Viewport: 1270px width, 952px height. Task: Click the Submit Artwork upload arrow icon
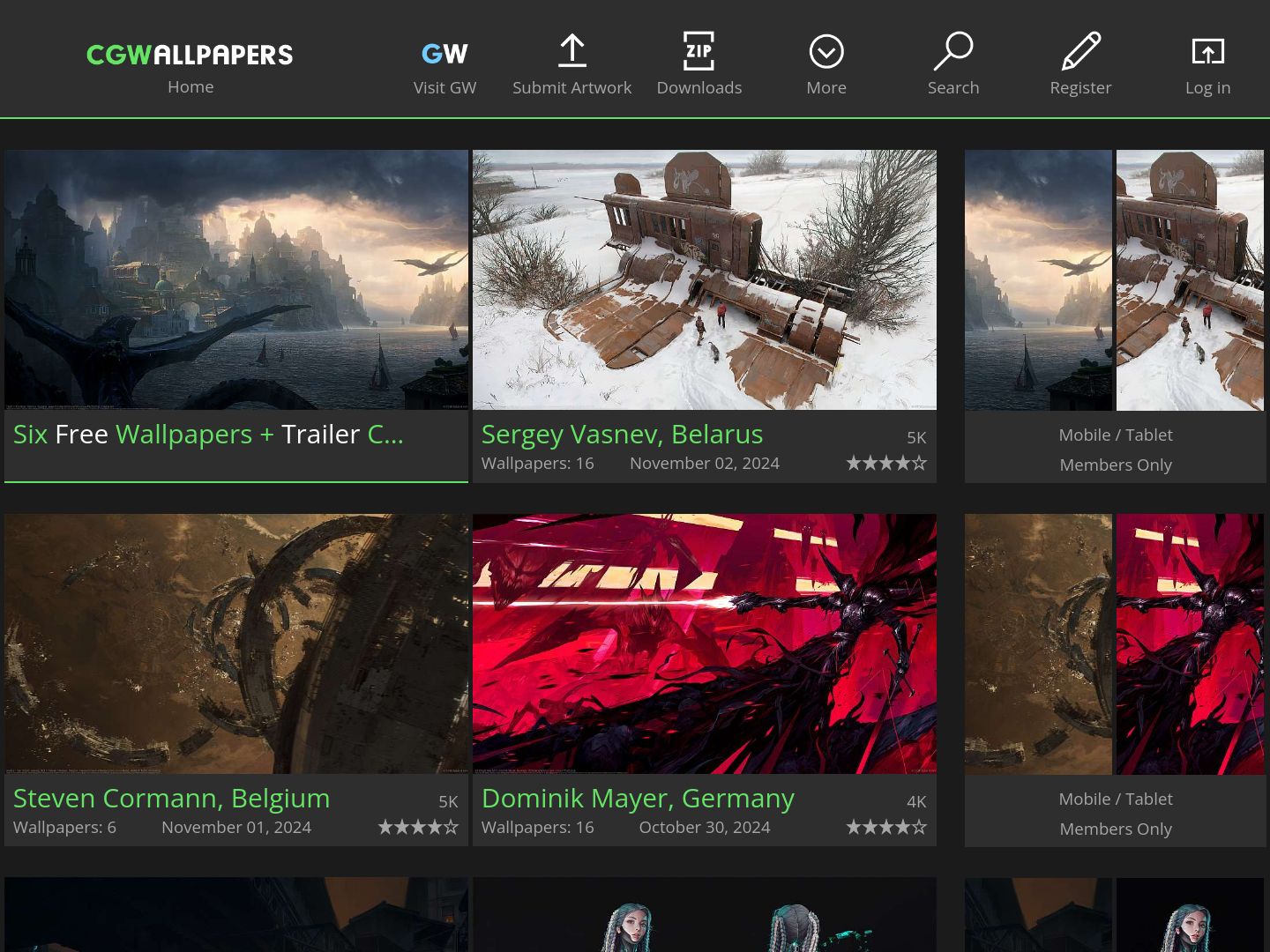tap(572, 51)
